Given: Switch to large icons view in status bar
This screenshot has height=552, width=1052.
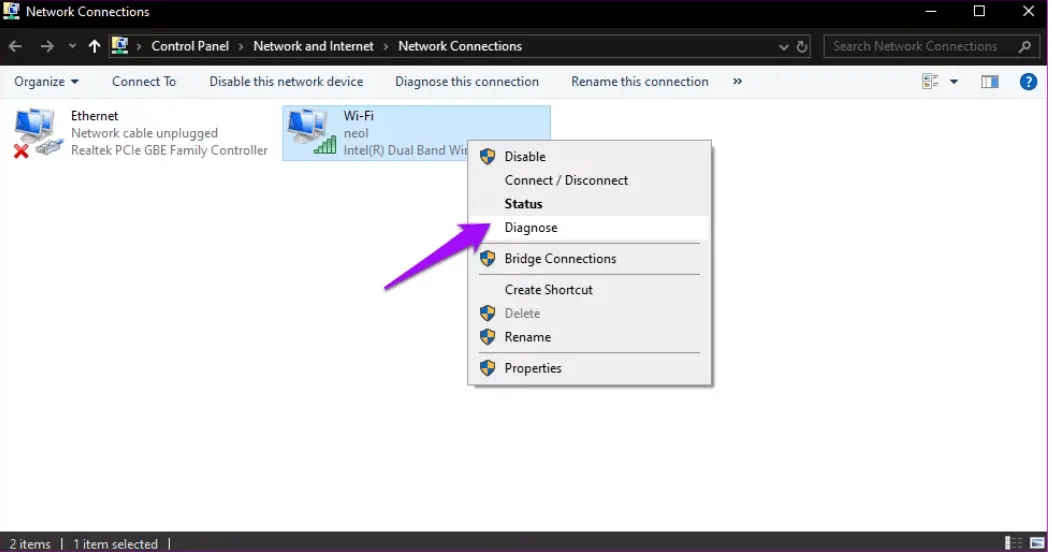Looking at the screenshot, I should (1036, 543).
